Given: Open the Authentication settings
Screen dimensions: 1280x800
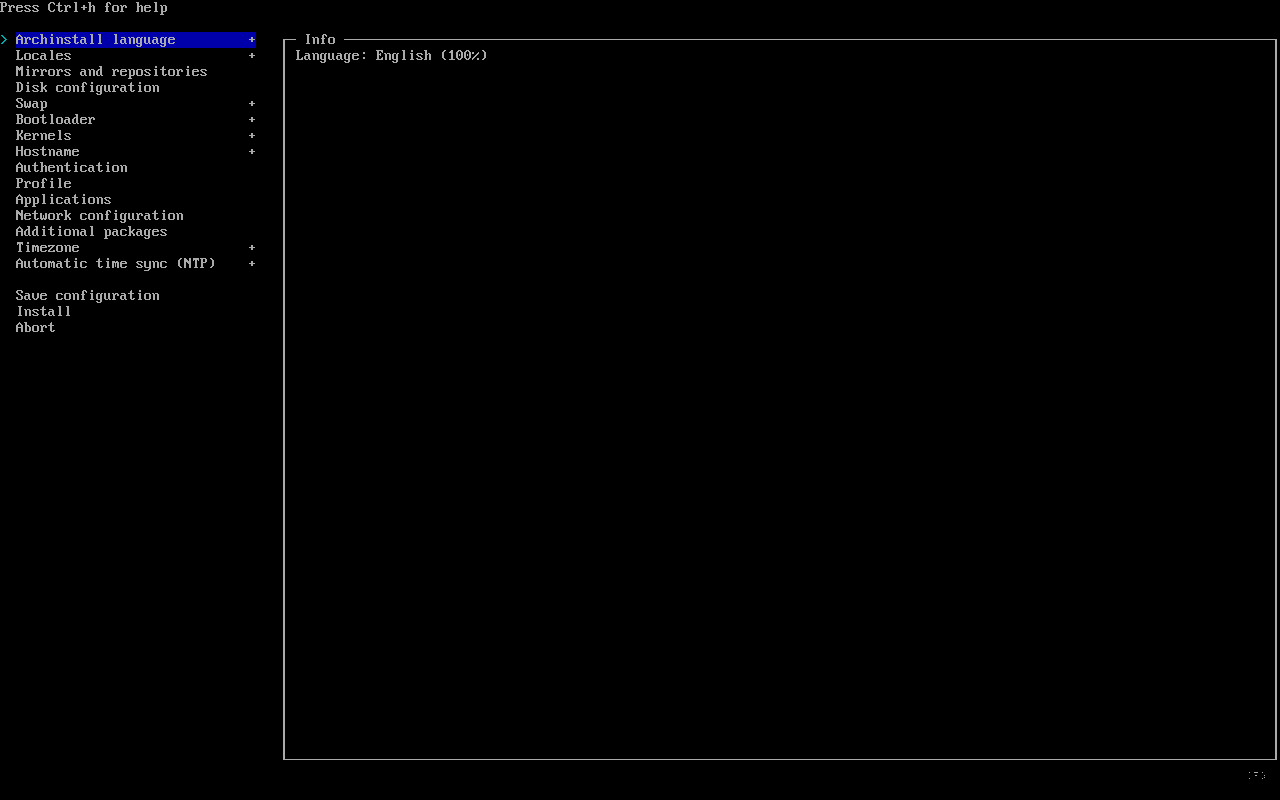Looking at the screenshot, I should point(71,167).
